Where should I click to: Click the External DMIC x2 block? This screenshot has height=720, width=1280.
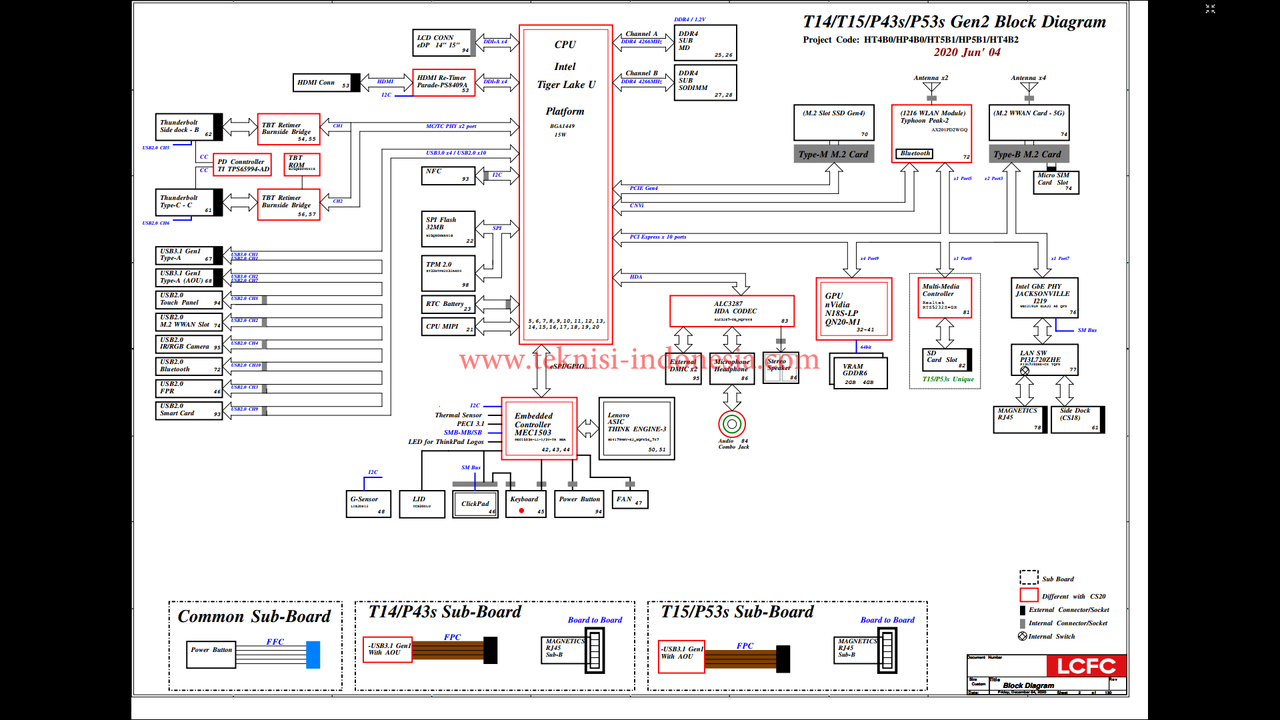pyautogui.click(x=684, y=368)
